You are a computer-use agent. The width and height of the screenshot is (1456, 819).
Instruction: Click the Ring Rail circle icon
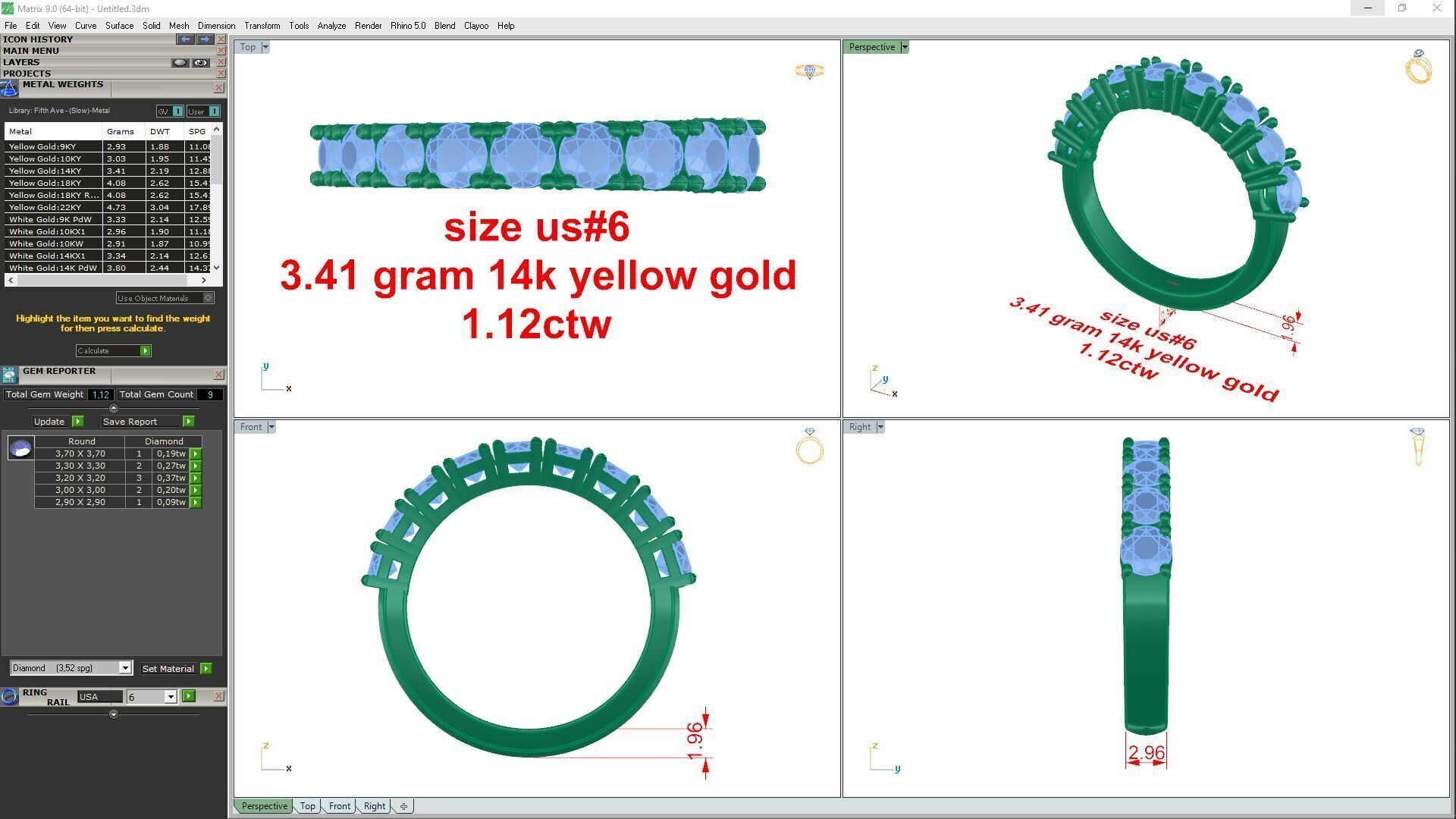pyautogui.click(x=9, y=696)
